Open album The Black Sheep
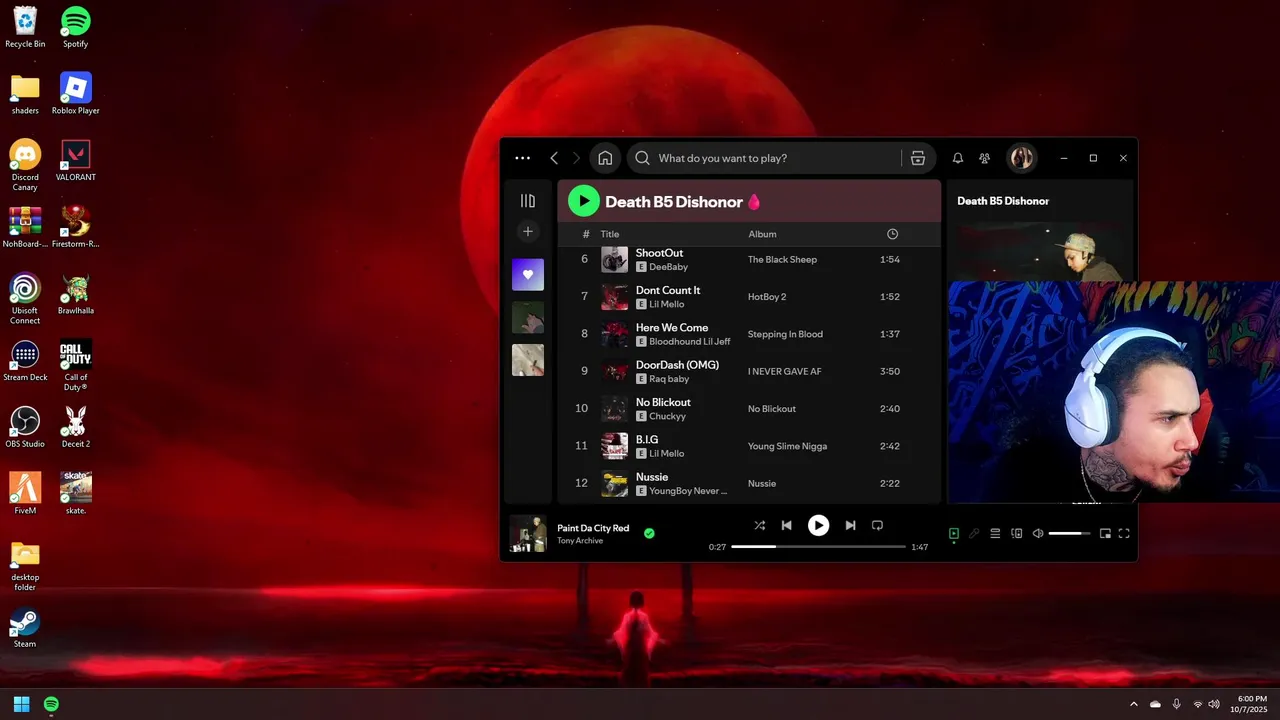The image size is (1280, 720). [782, 259]
